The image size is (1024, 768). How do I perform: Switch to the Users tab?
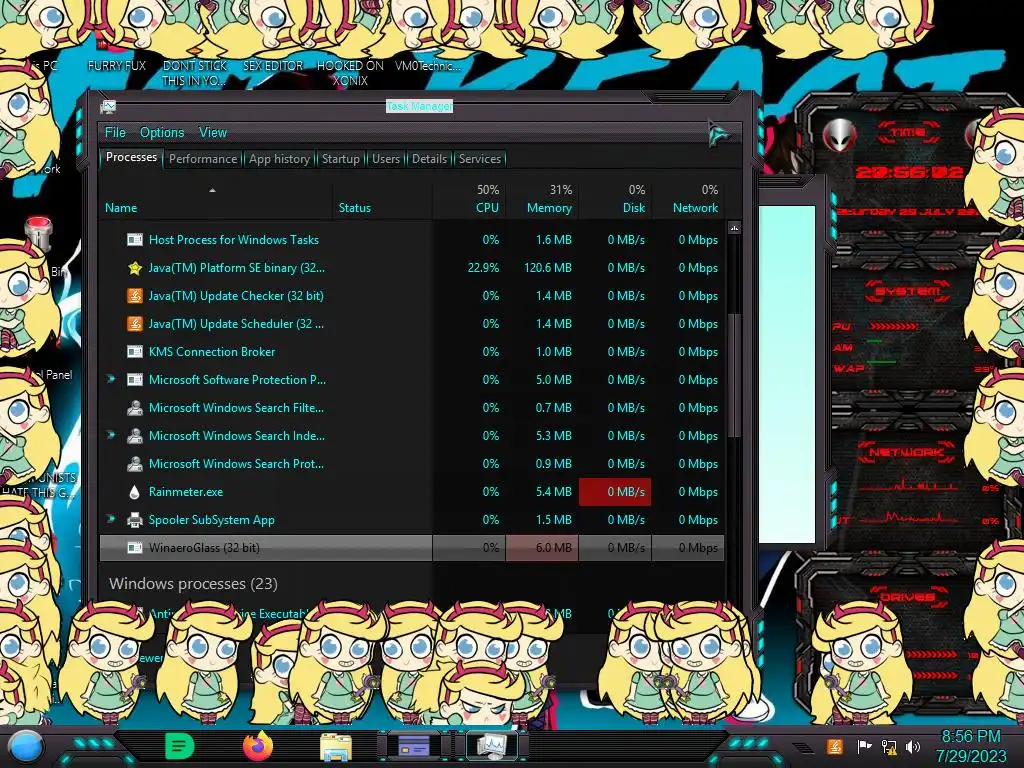pyautogui.click(x=386, y=159)
